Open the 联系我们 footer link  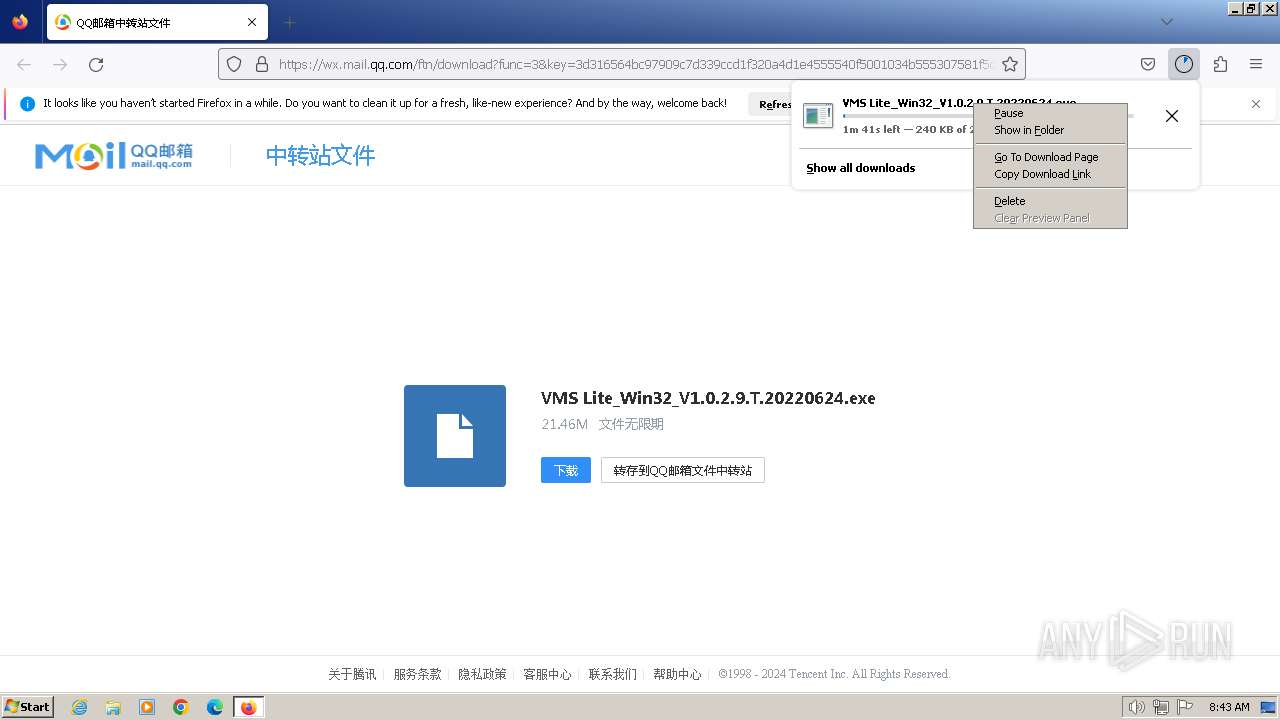point(612,674)
